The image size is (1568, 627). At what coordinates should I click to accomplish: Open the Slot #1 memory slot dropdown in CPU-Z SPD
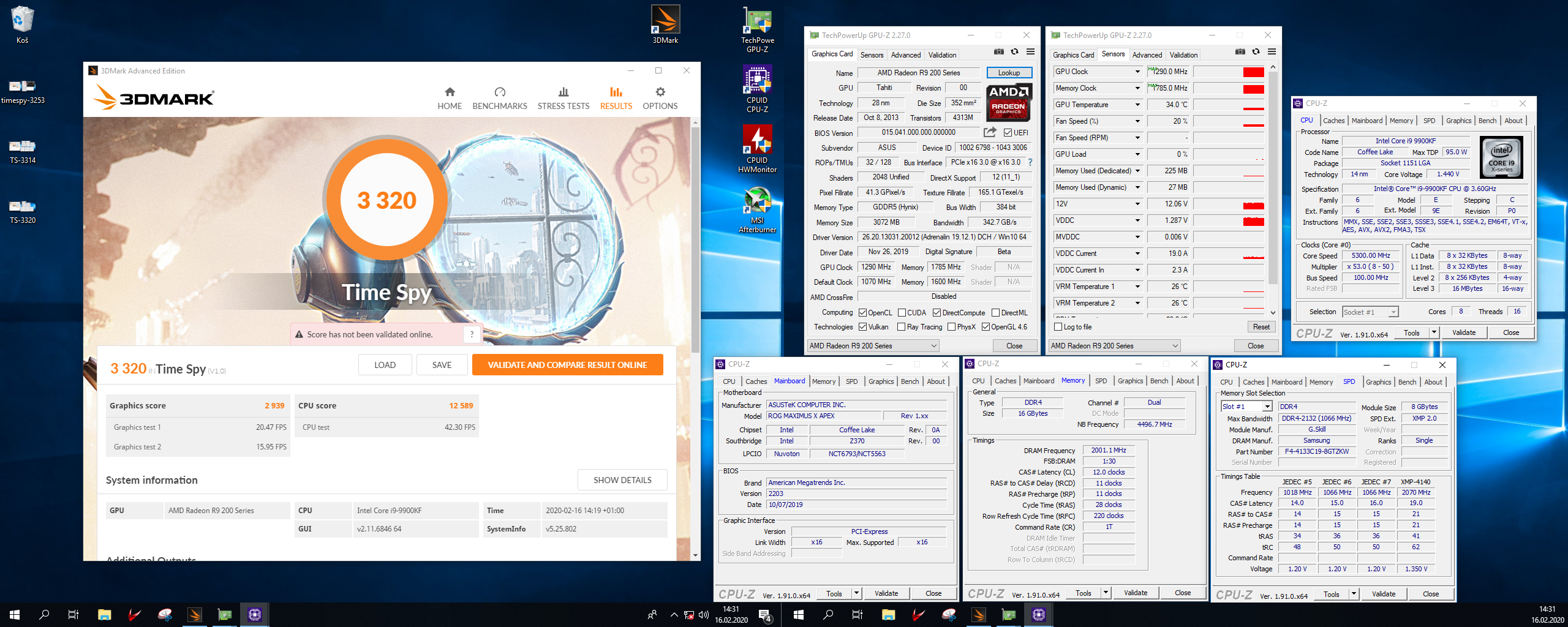[x=1247, y=407]
